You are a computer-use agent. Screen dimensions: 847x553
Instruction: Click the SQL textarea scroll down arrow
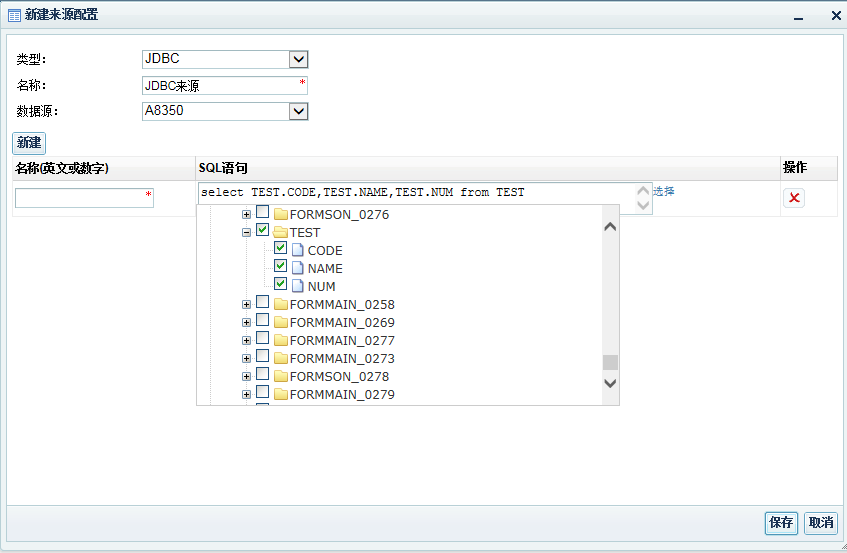pyautogui.click(x=643, y=205)
